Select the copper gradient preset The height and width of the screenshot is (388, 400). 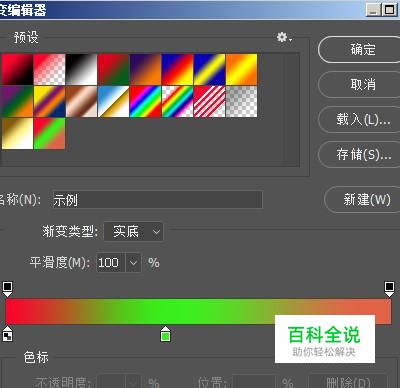coord(82,102)
